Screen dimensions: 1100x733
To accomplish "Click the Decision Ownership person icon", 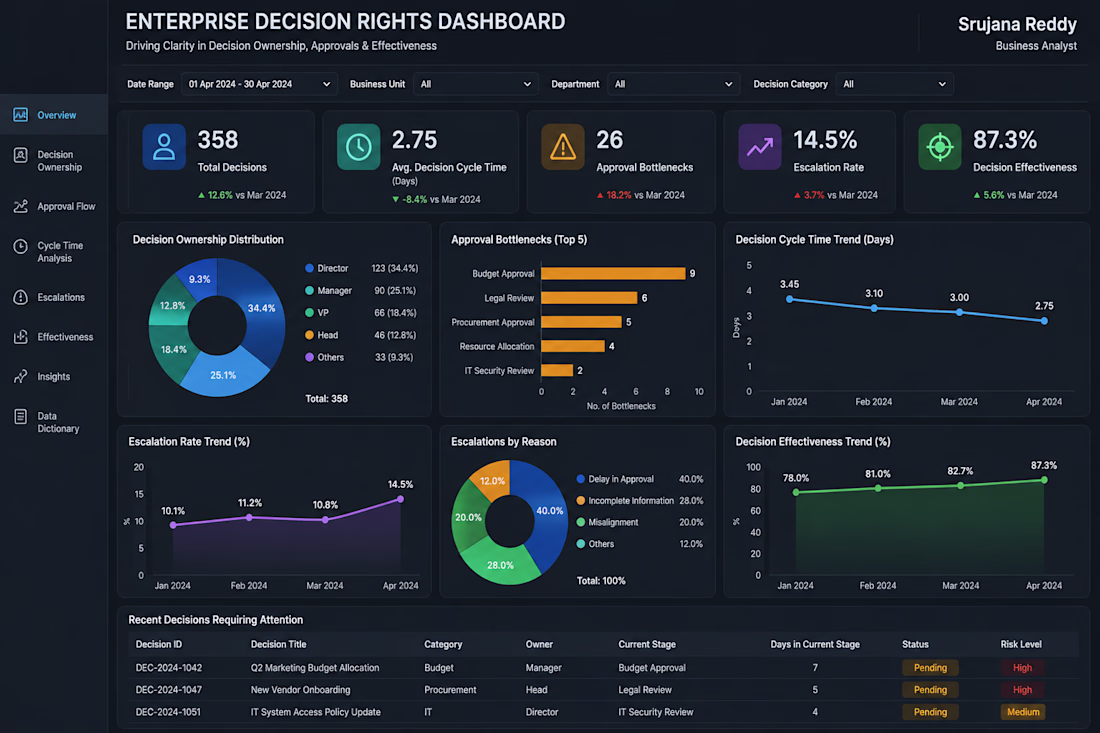I will point(20,155).
